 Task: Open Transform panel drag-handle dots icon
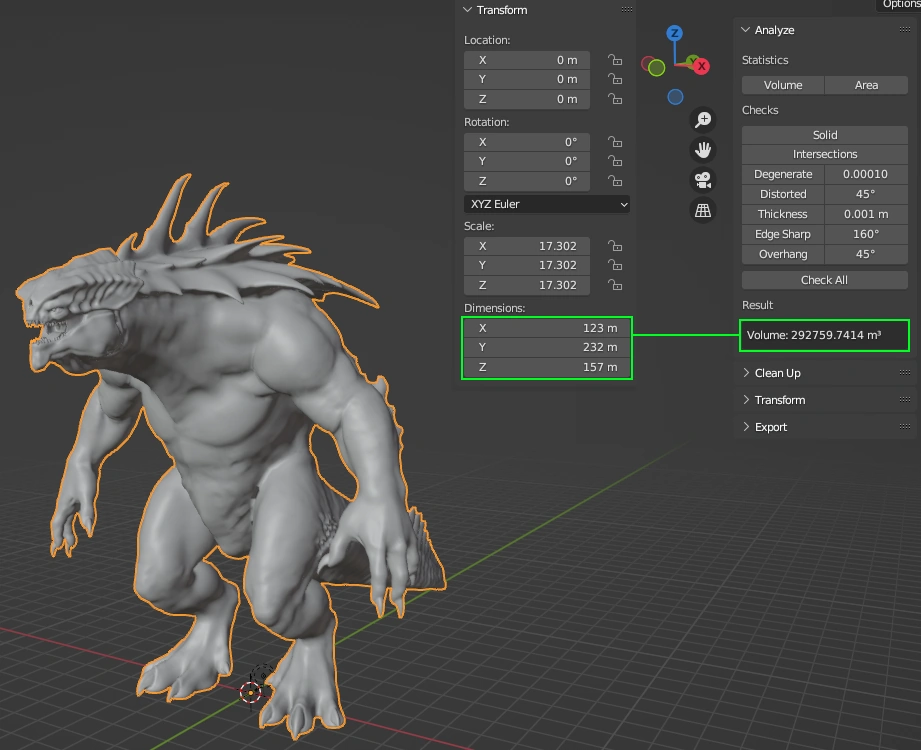pos(627,9)
